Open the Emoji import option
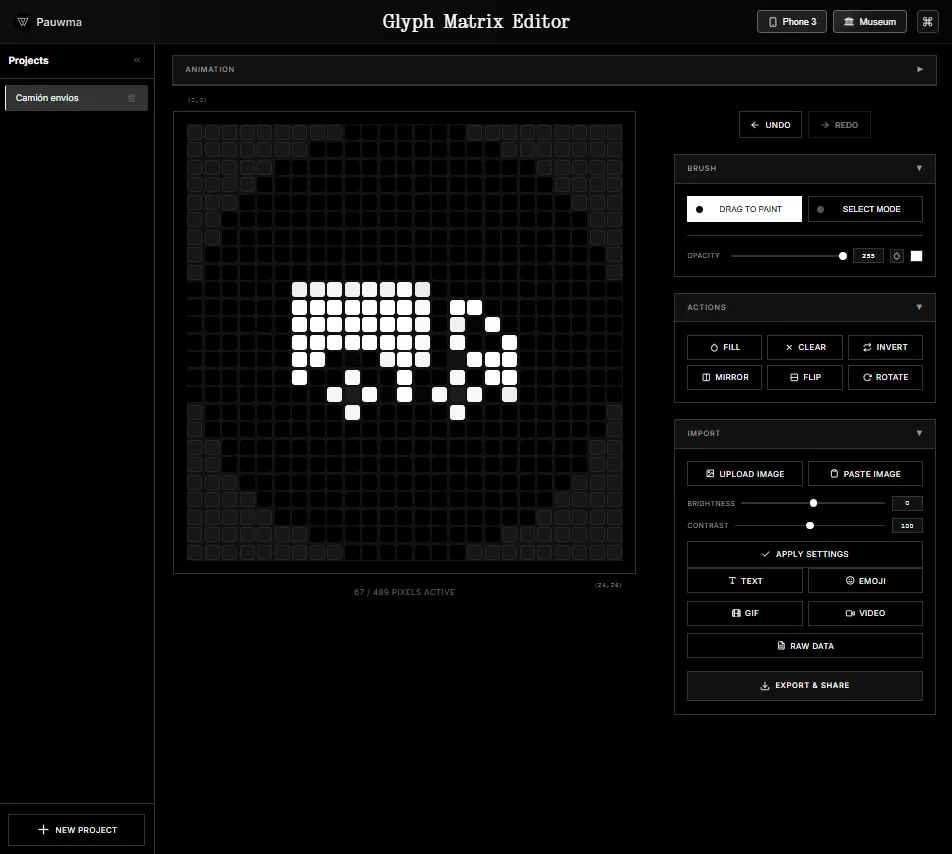952x854 pixels. 865,581
